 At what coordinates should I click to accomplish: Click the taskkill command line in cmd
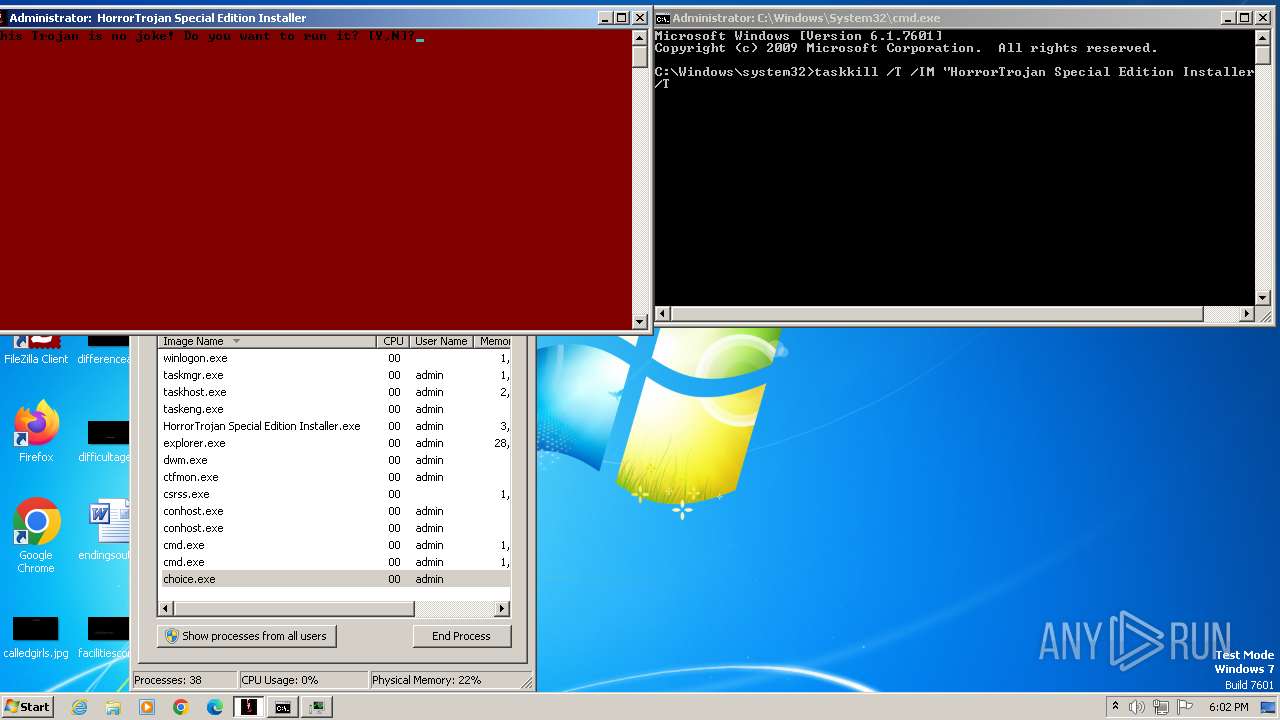pos(954,77)
